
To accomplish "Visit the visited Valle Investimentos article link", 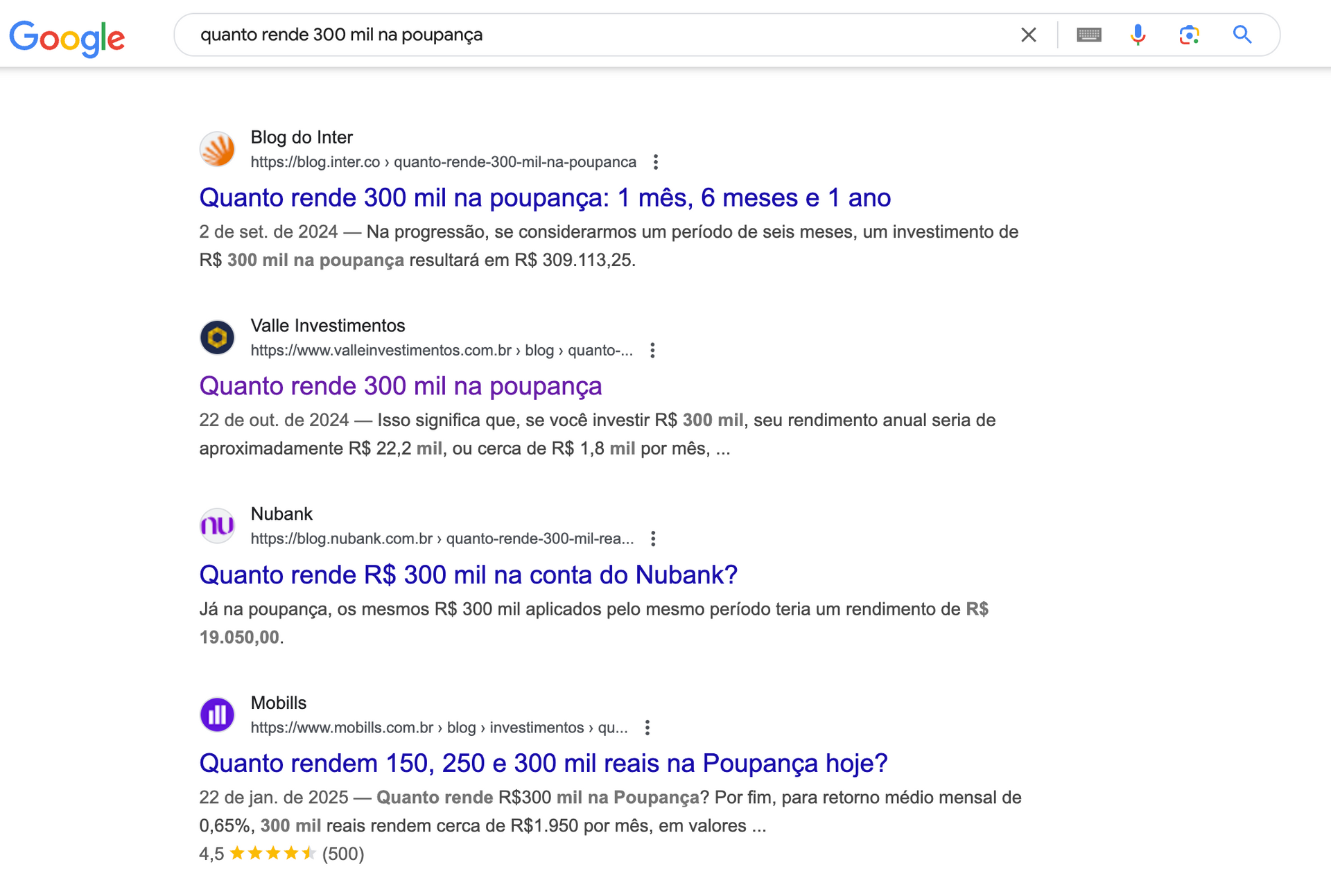I will [401, 386].
